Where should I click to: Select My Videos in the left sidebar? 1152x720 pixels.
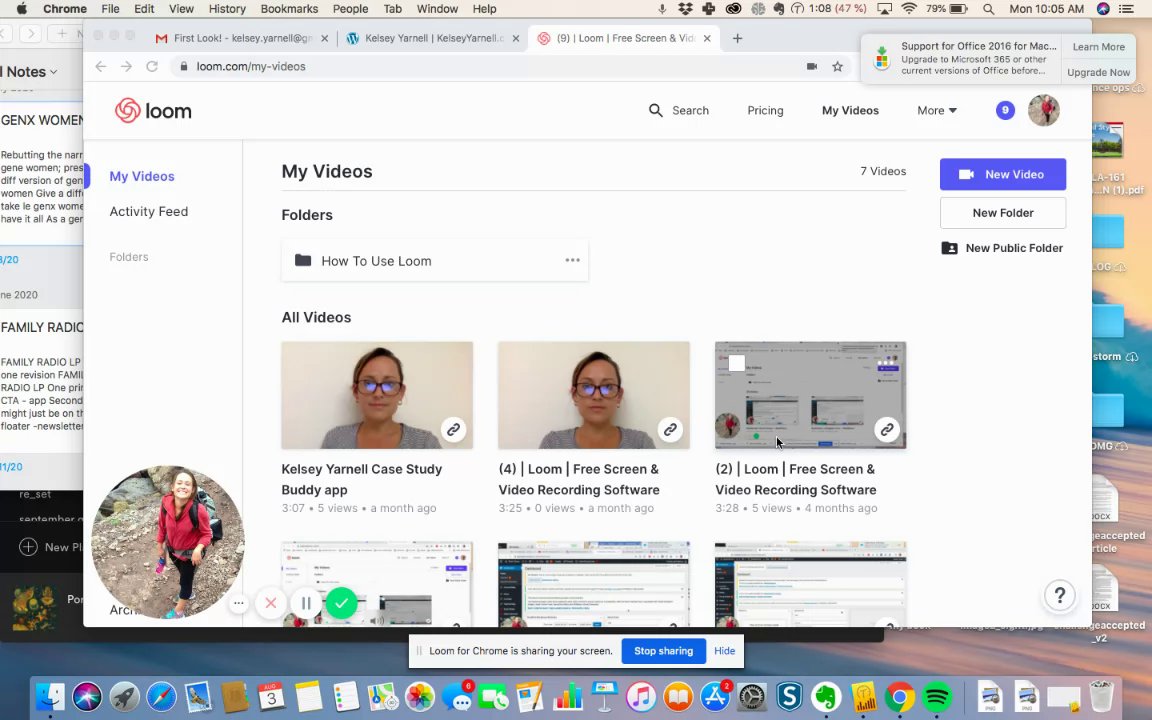tap(142, 176)
